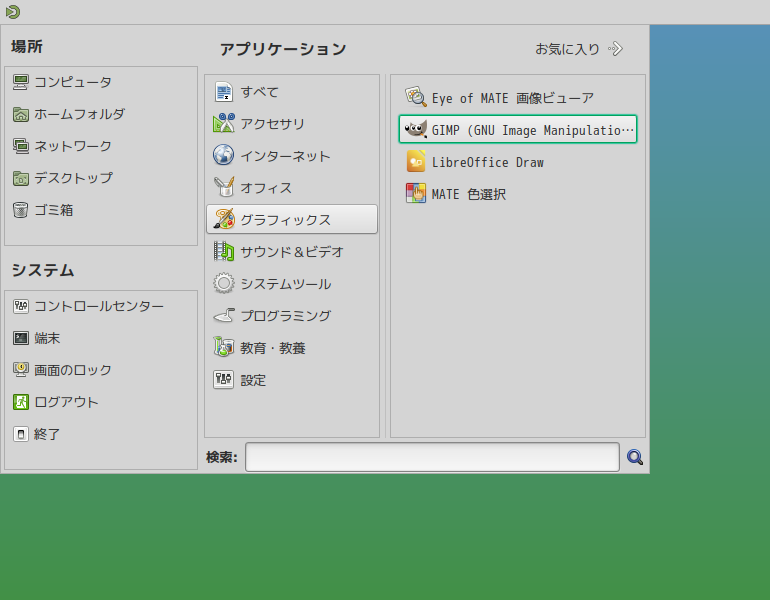Click the コントロールセンター label

pos(99,306)
